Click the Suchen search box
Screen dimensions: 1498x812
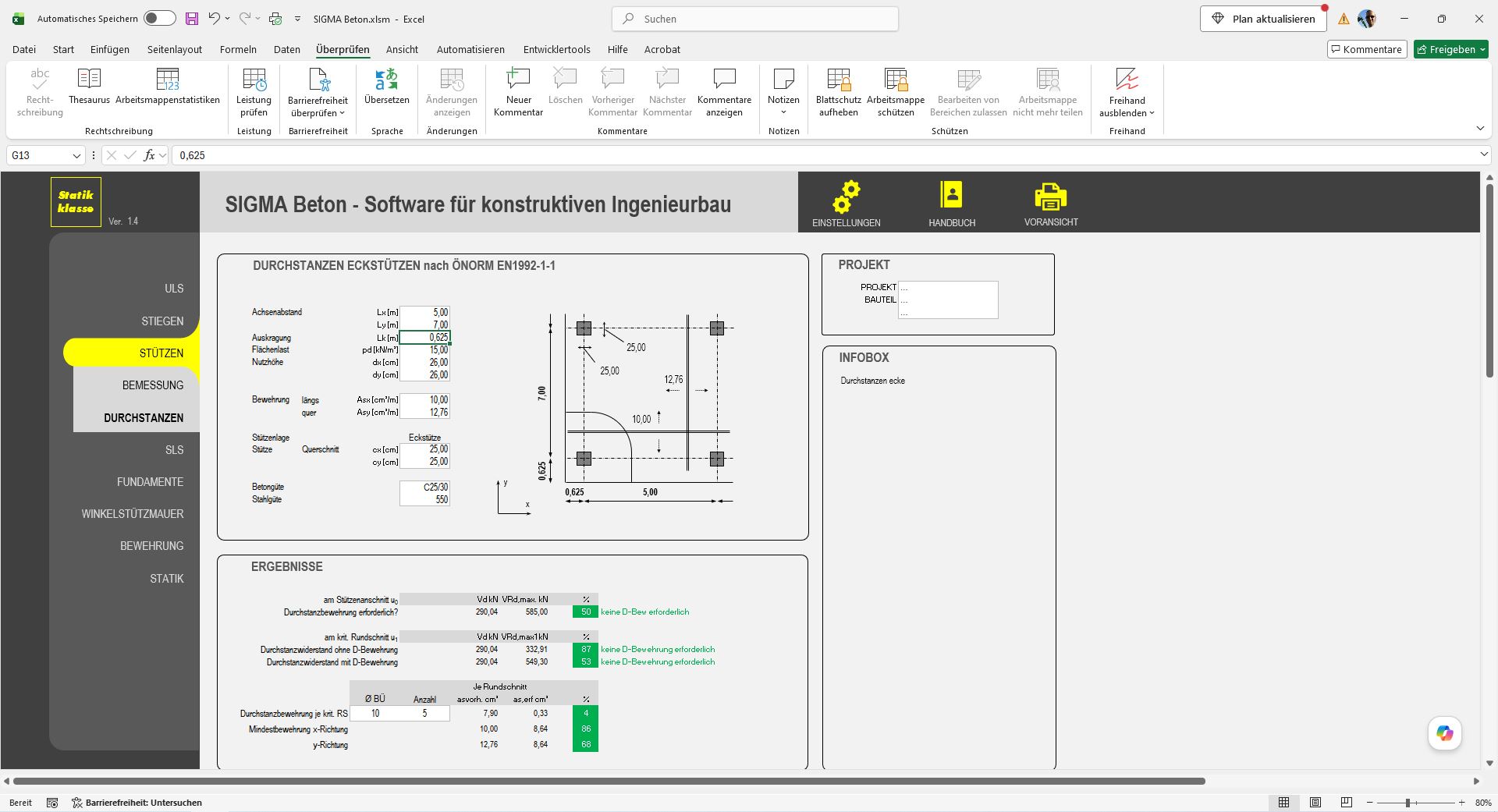coord(755,19)
